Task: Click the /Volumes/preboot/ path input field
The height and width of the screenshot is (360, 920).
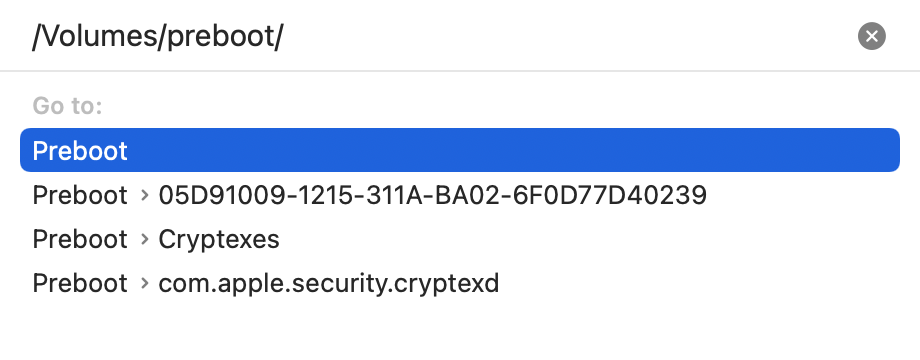Action: click(440, 36)
